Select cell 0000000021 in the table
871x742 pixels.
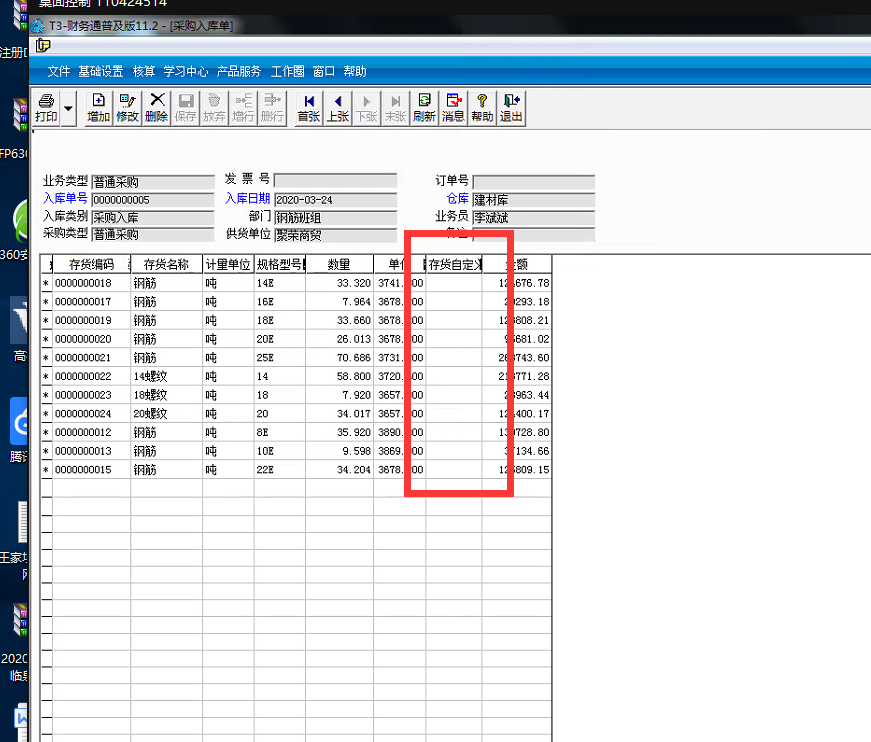[x=91, y=358]
